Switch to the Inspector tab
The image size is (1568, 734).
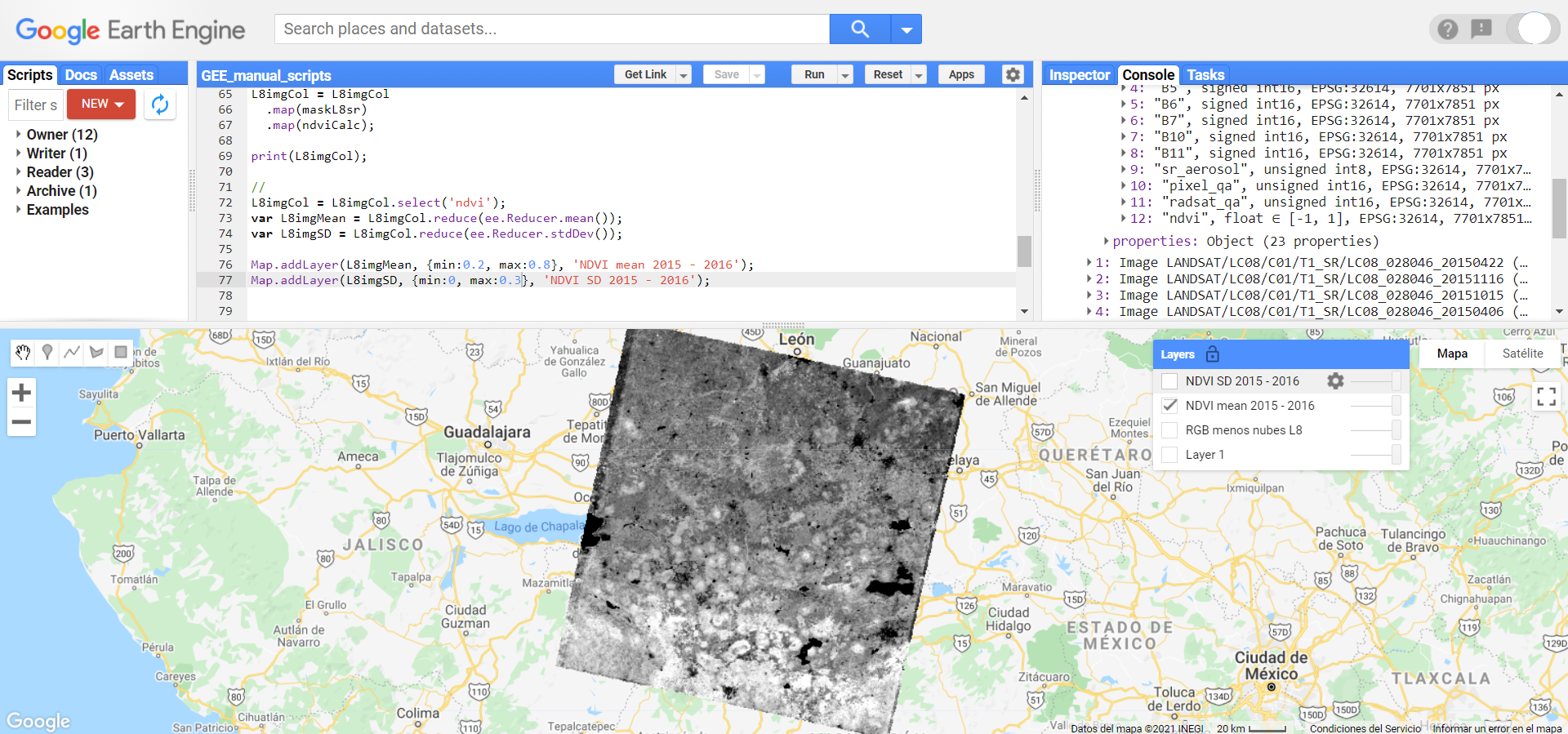coord(1080,75)
